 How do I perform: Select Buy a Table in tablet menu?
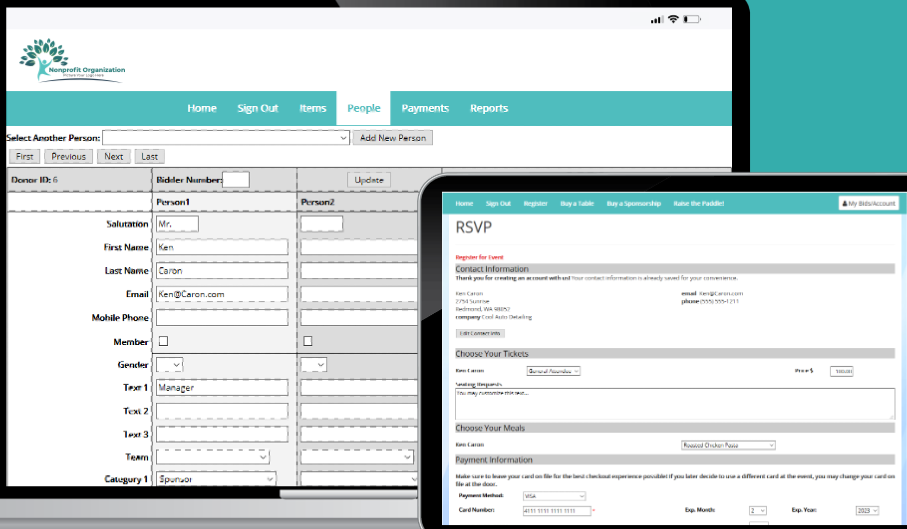click(x=577, y=204)
